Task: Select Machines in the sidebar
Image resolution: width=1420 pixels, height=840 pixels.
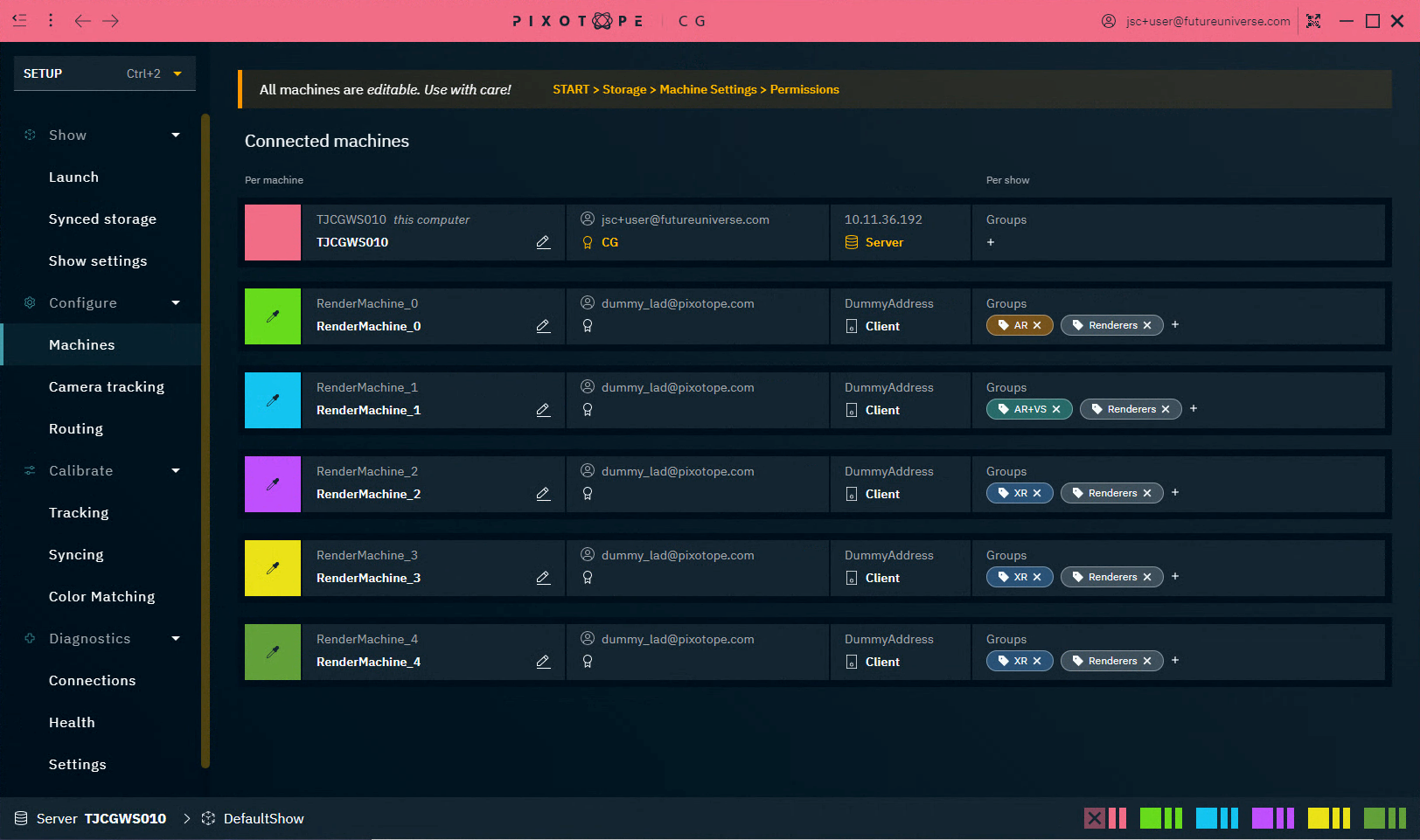Action: pos(81,344)
